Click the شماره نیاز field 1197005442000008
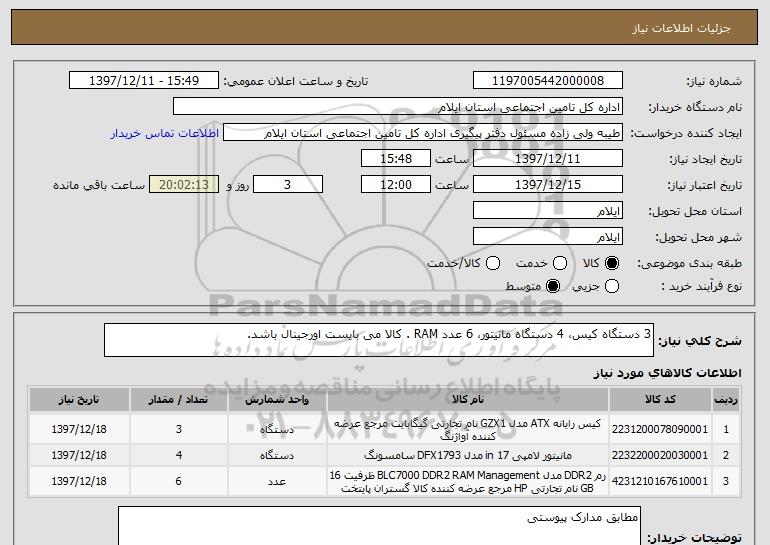 point(548,81)
